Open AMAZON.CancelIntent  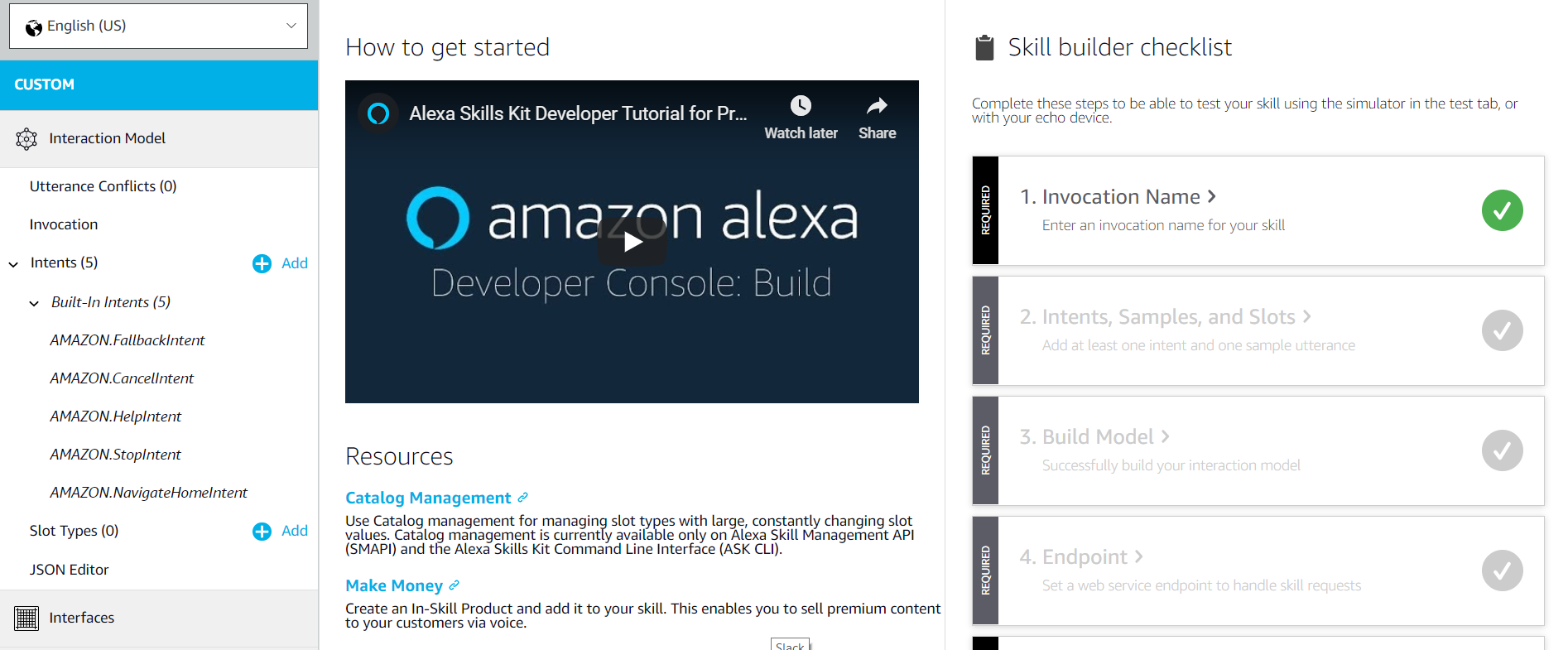click(x=122, y=378)
